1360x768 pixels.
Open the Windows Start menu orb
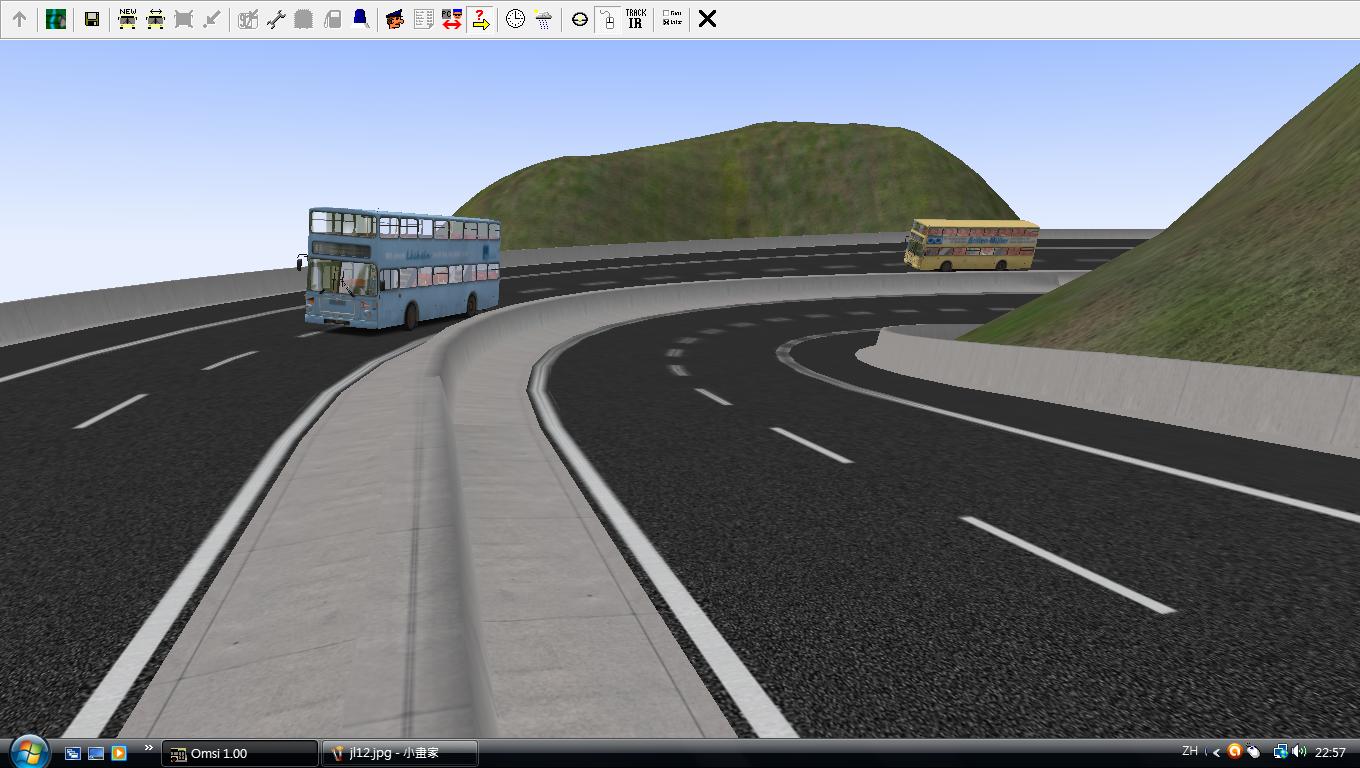(28, 752)
